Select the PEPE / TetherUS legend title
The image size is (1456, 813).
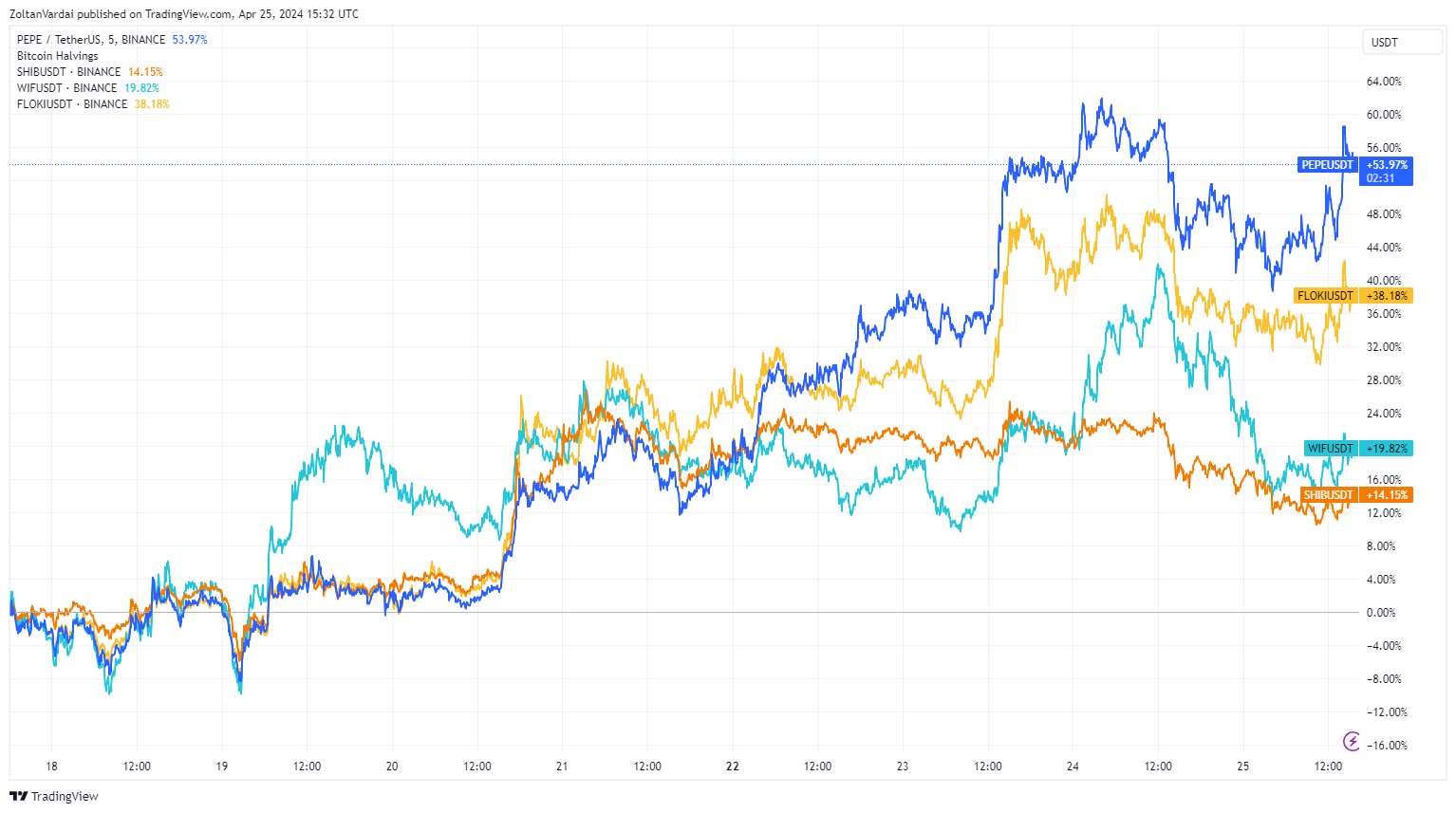point(91,40)
